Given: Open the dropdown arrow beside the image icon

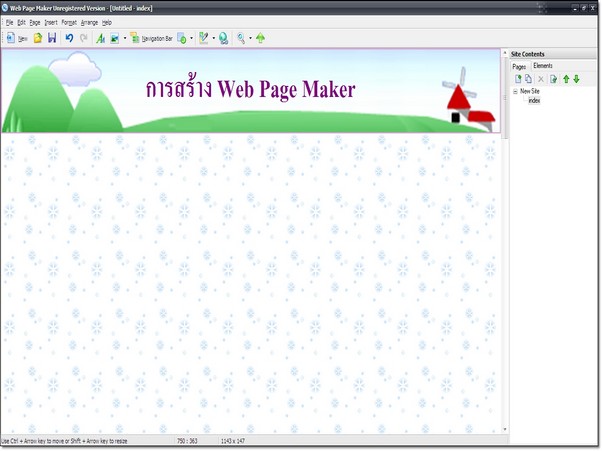Looking at the screenshot, I should tap(125, 38).
